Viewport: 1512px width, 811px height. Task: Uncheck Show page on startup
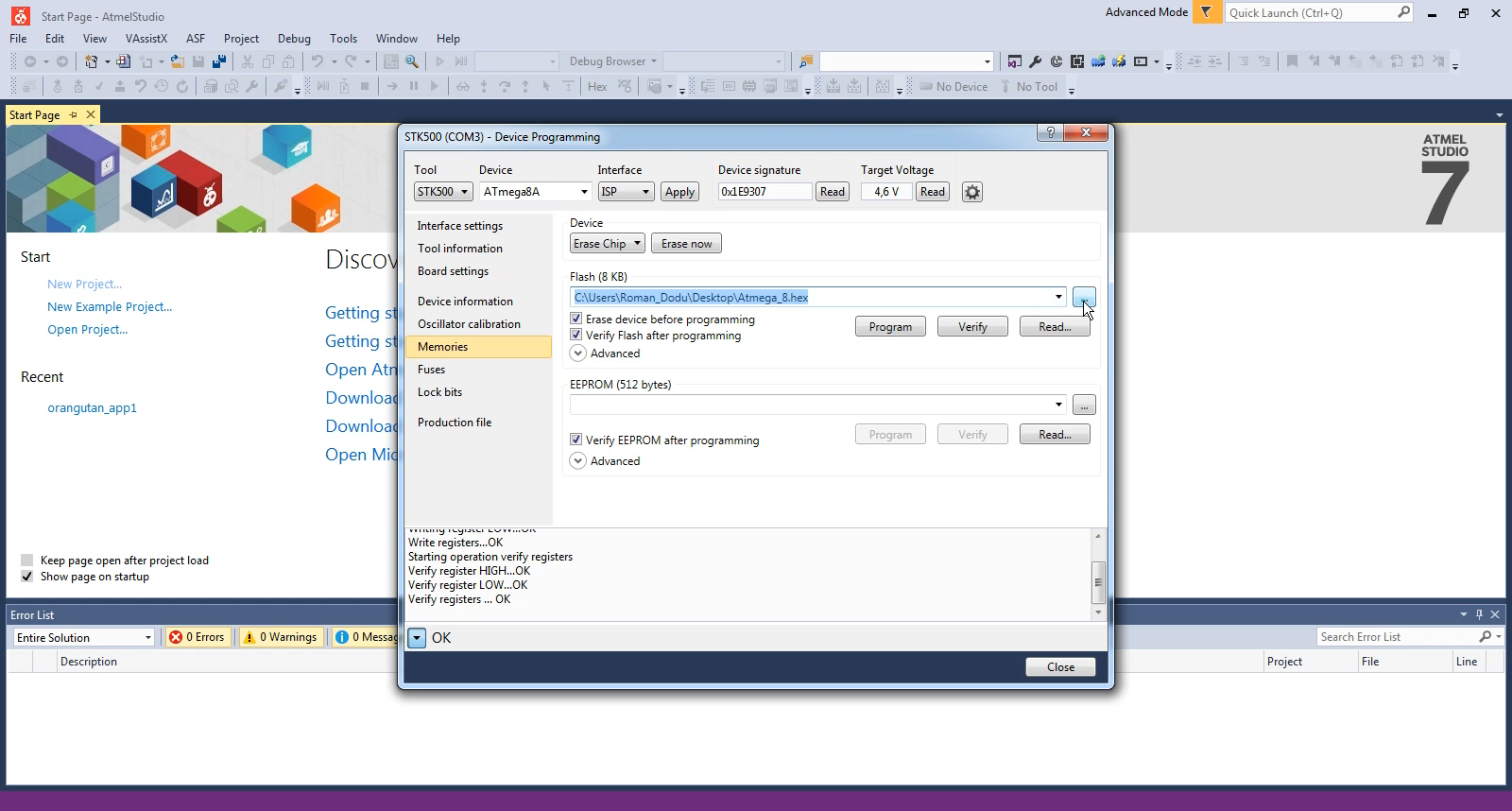(26, 577)
